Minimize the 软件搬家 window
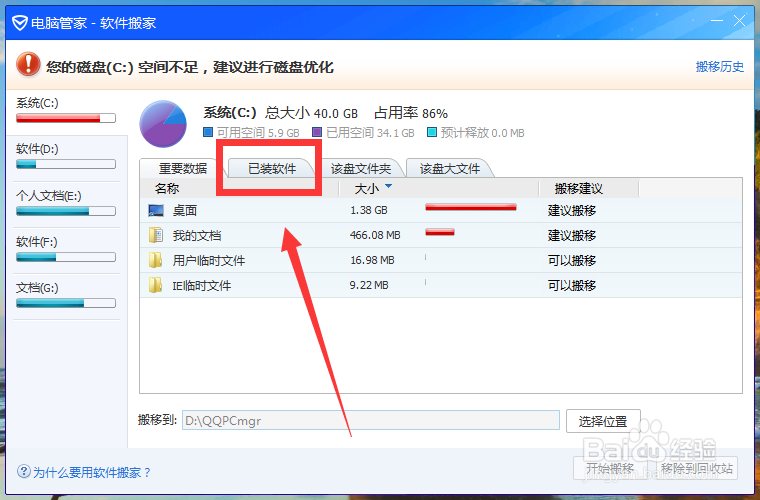This screenshot has height=500, width=760. pos(716,21)
